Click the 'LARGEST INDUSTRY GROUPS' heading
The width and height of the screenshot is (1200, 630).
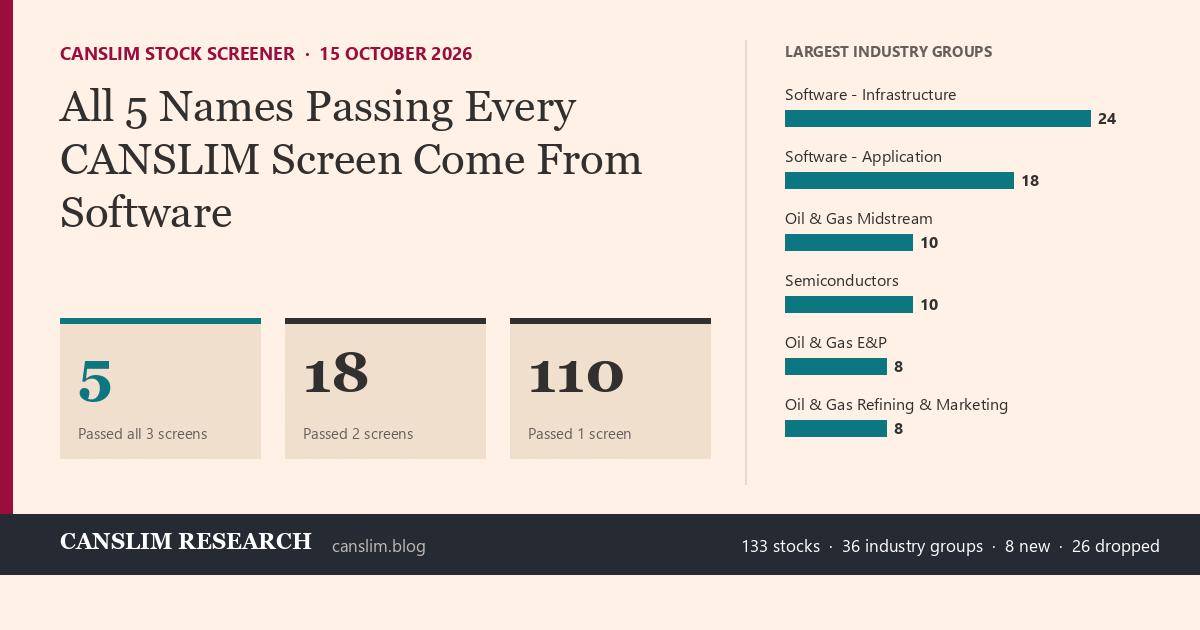tap(888, 52)
